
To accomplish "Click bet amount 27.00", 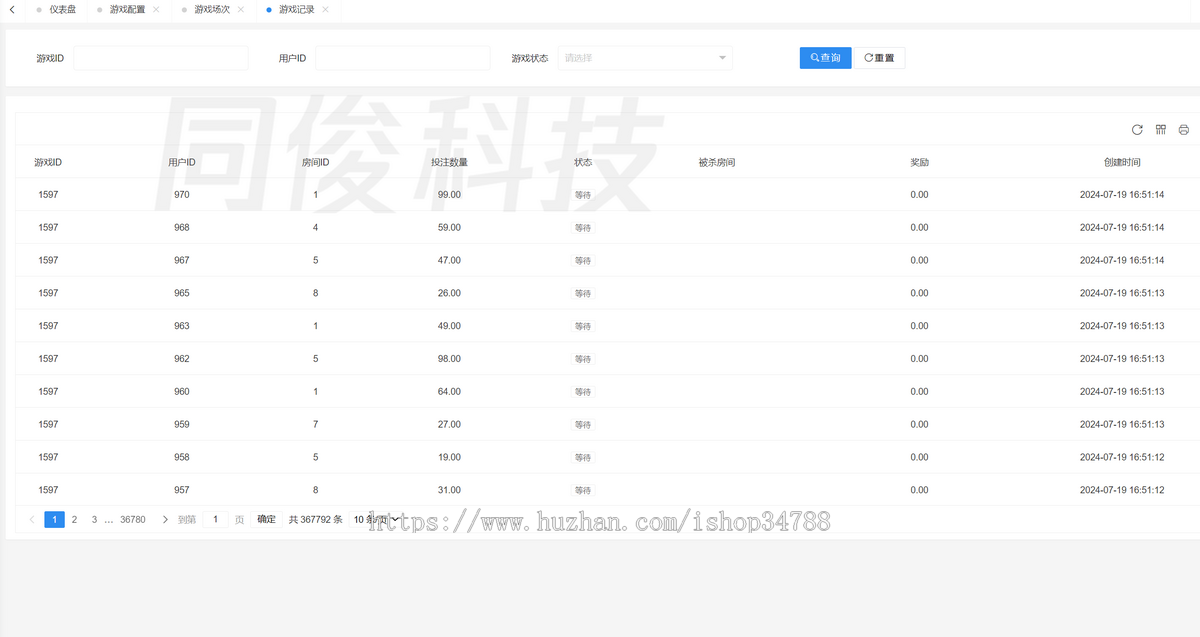I will click(x=449, y=425).
